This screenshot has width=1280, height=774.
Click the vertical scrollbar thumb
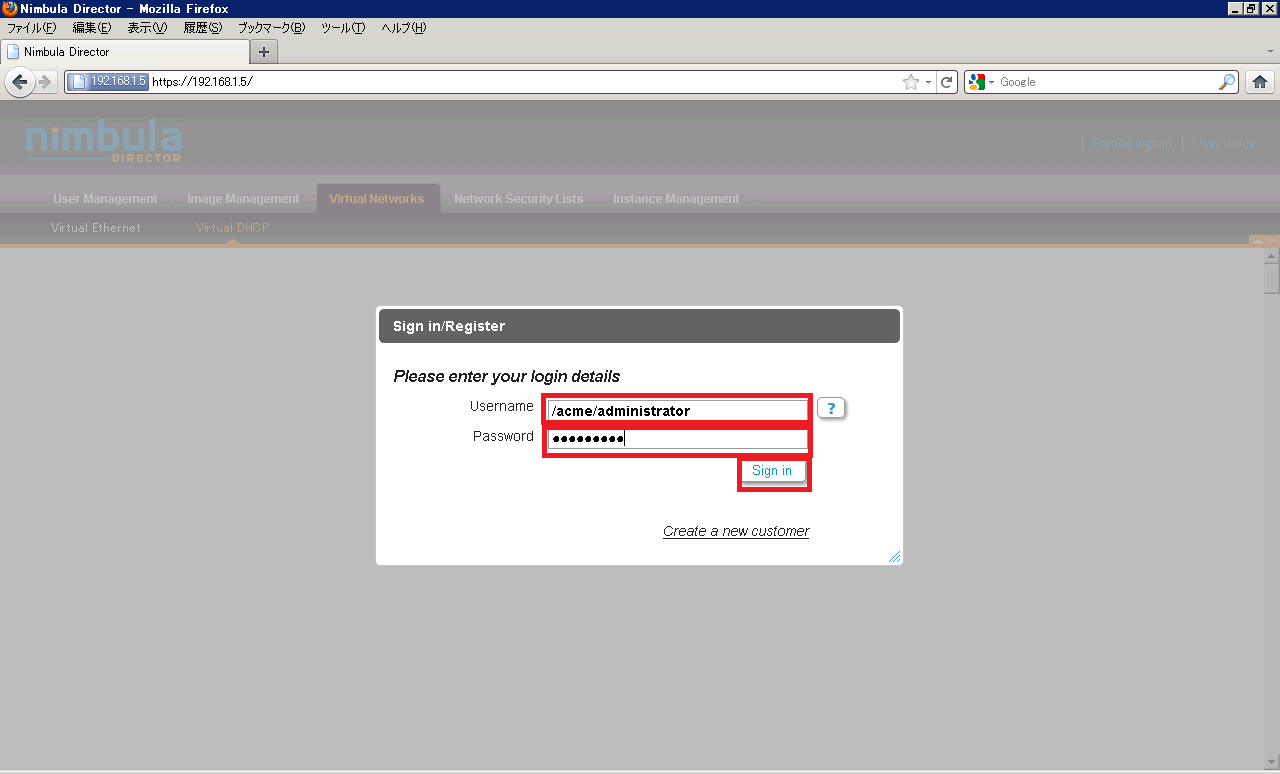1272,277
